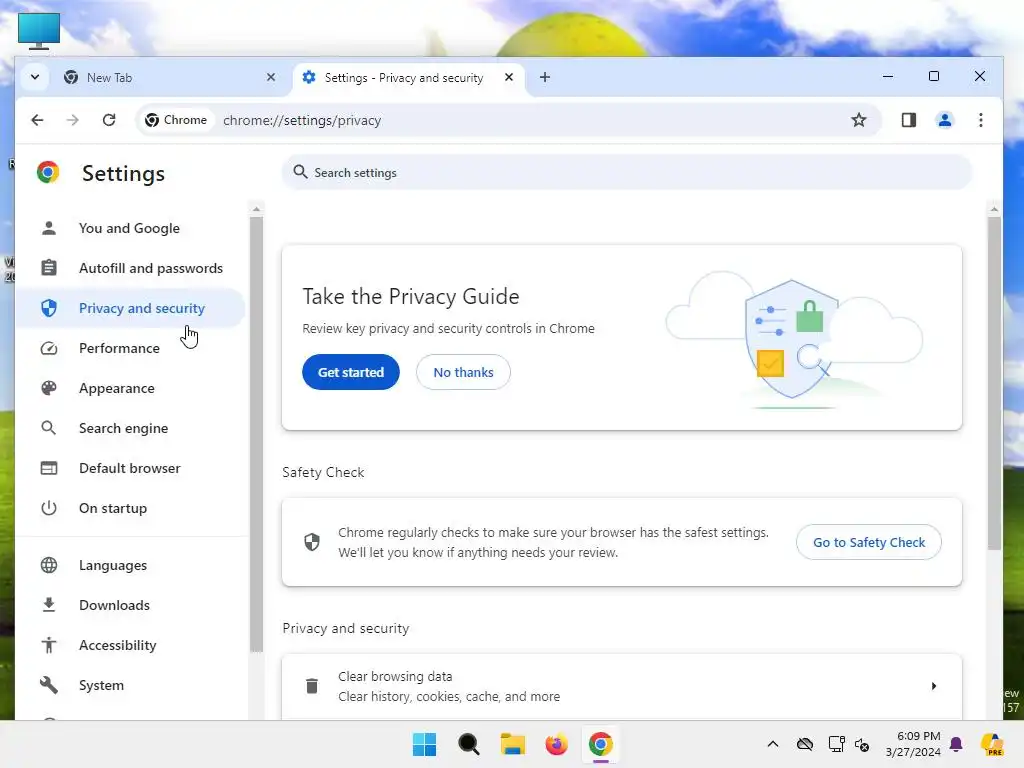Close the Settings tab
Screen dimensions: 1024x768
(509, 77)
